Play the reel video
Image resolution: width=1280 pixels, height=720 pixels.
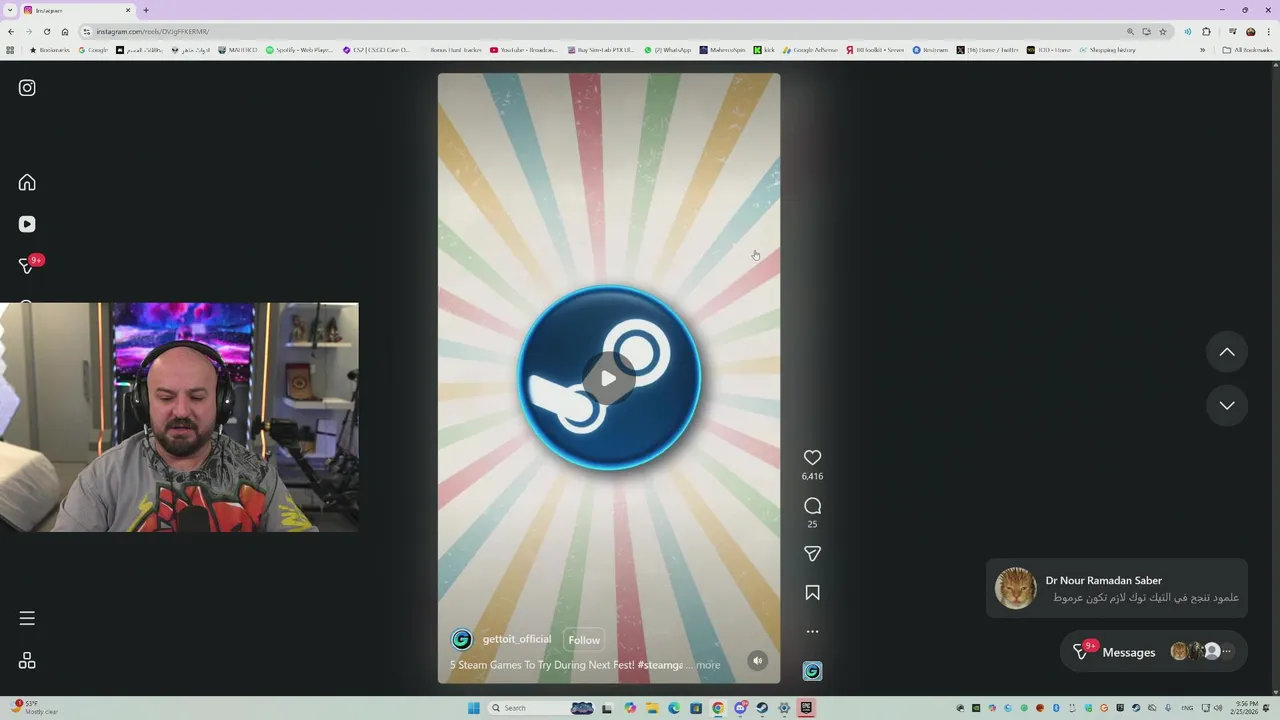tap(608, 378)
